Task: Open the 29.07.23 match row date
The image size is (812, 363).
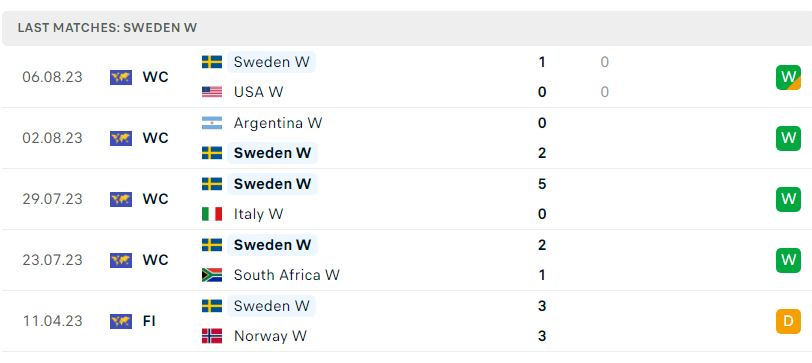Action: (52, 199)
